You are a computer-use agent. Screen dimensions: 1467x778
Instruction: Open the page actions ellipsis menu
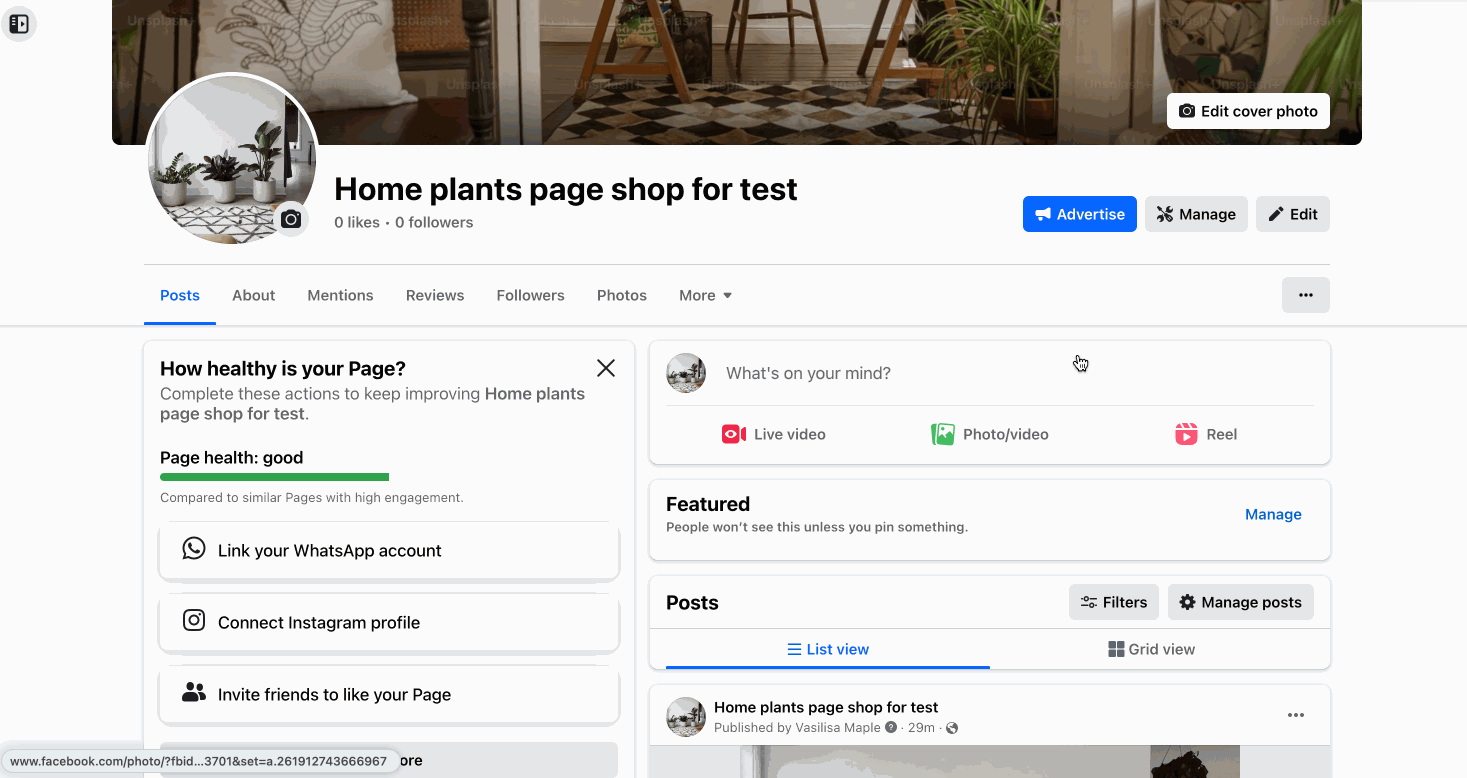(1305, 295)
